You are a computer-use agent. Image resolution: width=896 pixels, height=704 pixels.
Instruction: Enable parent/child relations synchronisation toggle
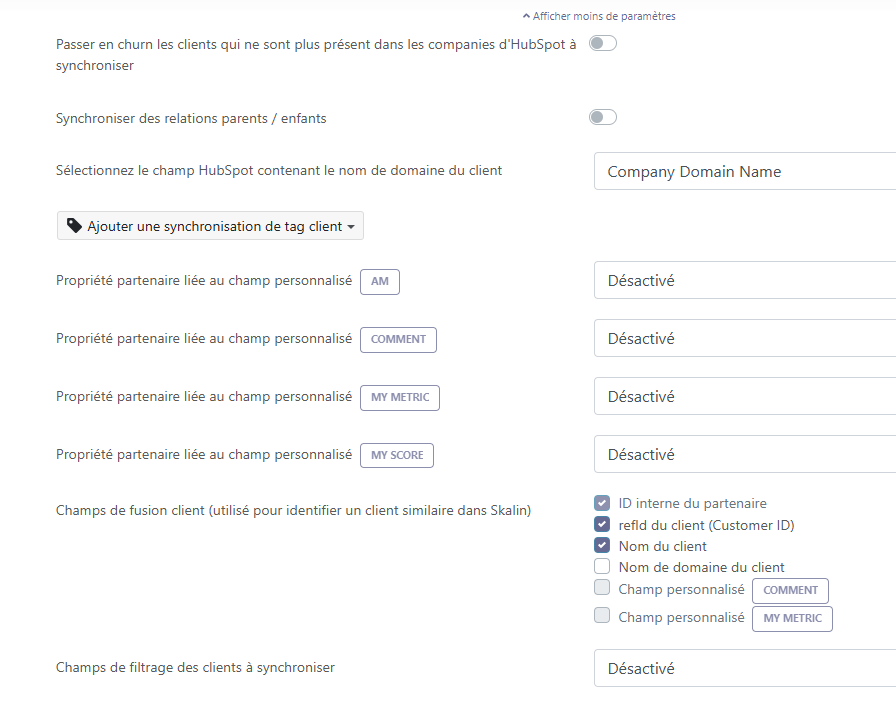tap(603, 117)
